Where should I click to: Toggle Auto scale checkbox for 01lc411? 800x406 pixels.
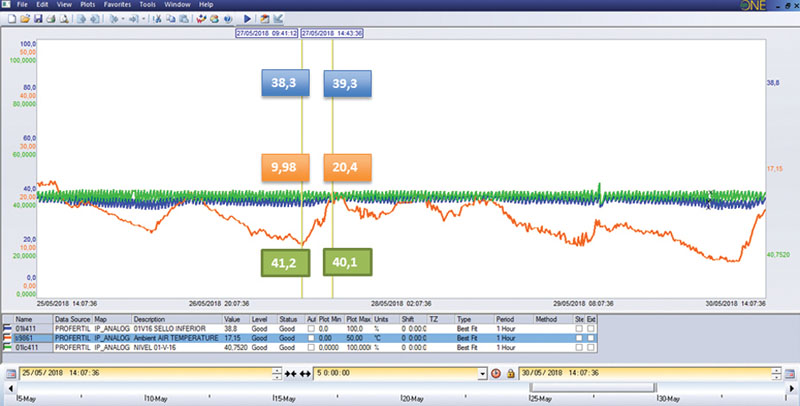point(311,347)
